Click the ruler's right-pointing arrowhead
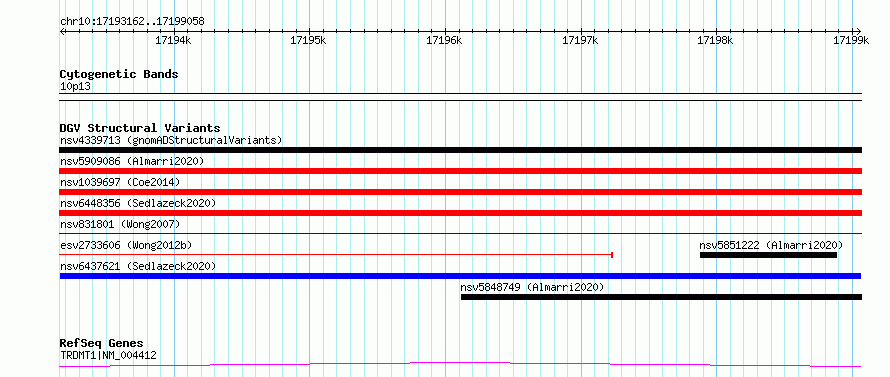 click(x=858, y=31)
